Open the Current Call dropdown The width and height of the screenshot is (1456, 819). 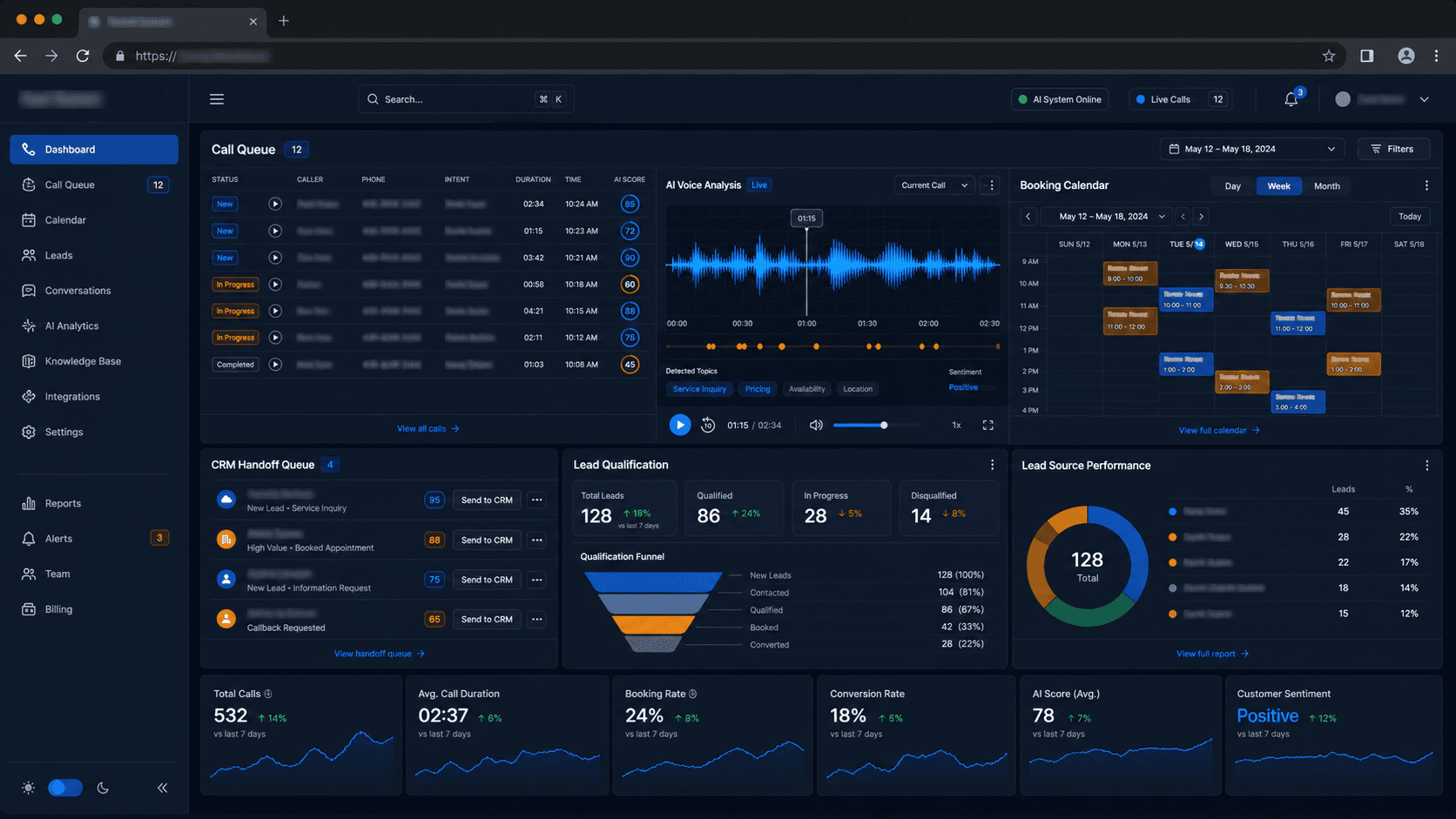tap(934, 185)
